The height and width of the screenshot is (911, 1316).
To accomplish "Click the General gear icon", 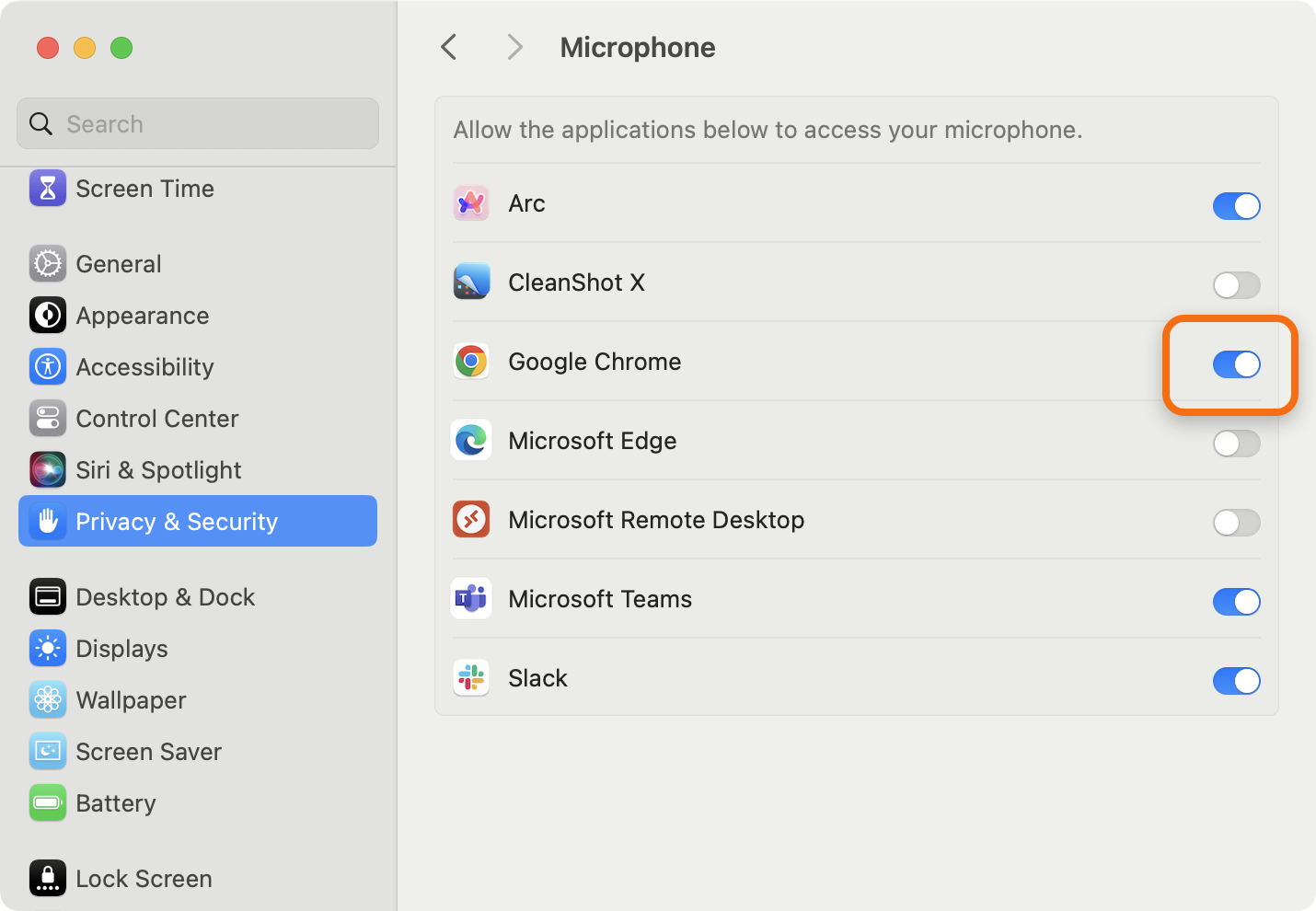I will 48,263.
